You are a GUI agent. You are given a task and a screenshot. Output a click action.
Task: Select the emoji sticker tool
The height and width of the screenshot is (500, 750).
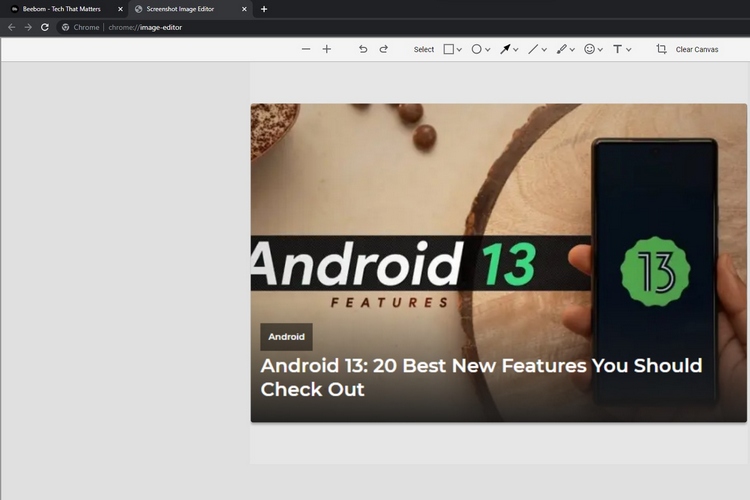coord(589,49)
